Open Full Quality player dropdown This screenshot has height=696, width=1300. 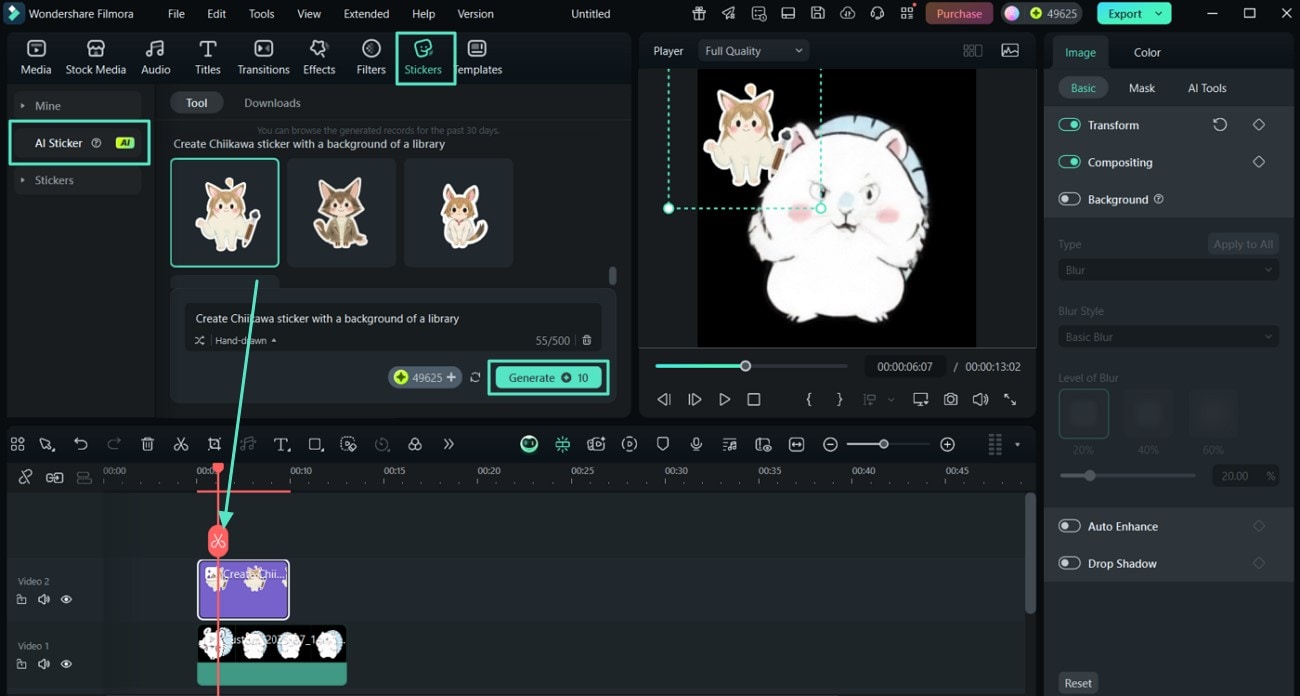click(x=753, y=51)
